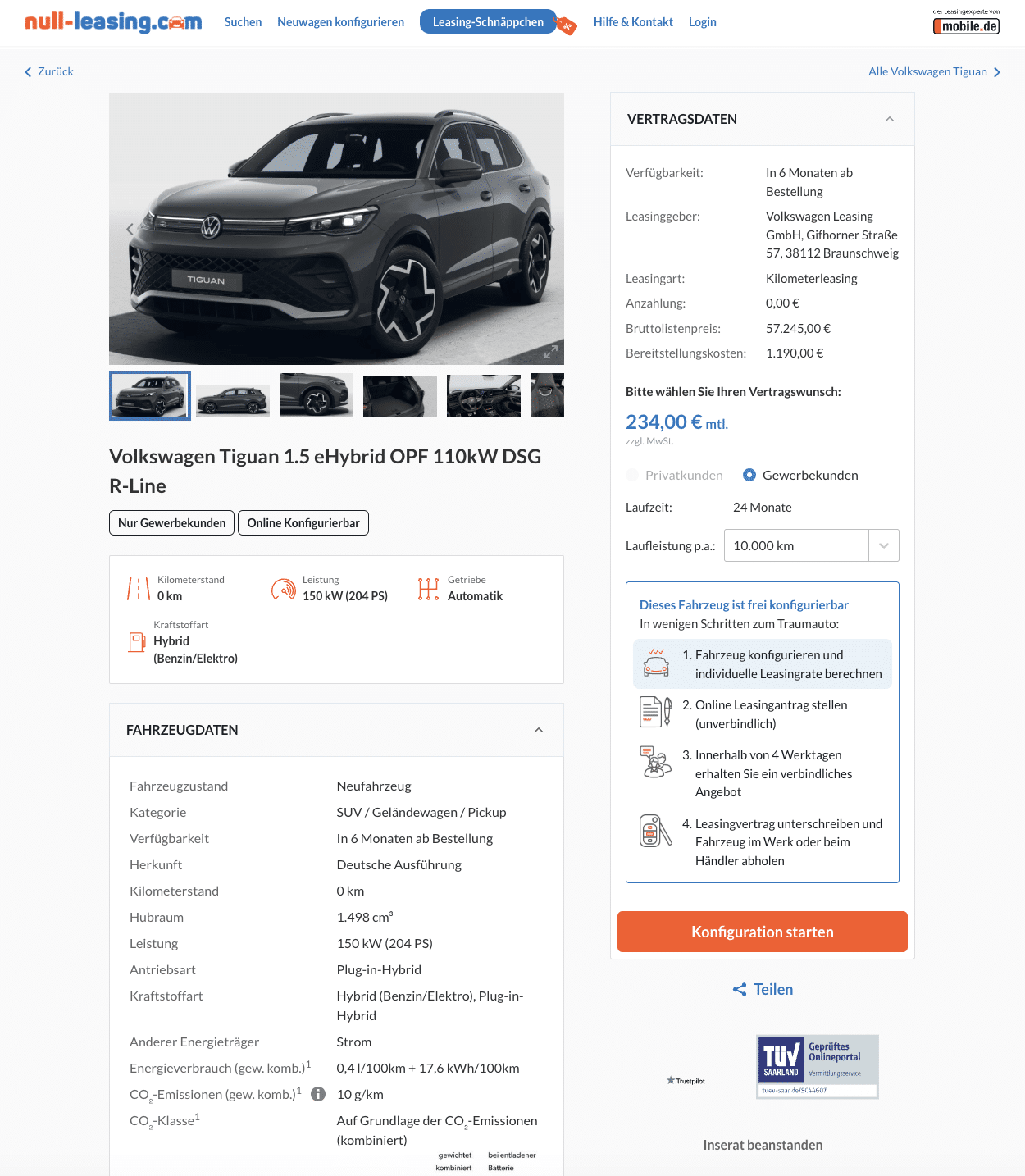Viewport: 1025px width, 1176px height.
Task: Click the Trustpilot logo
Action: [x=686, y=1081]
